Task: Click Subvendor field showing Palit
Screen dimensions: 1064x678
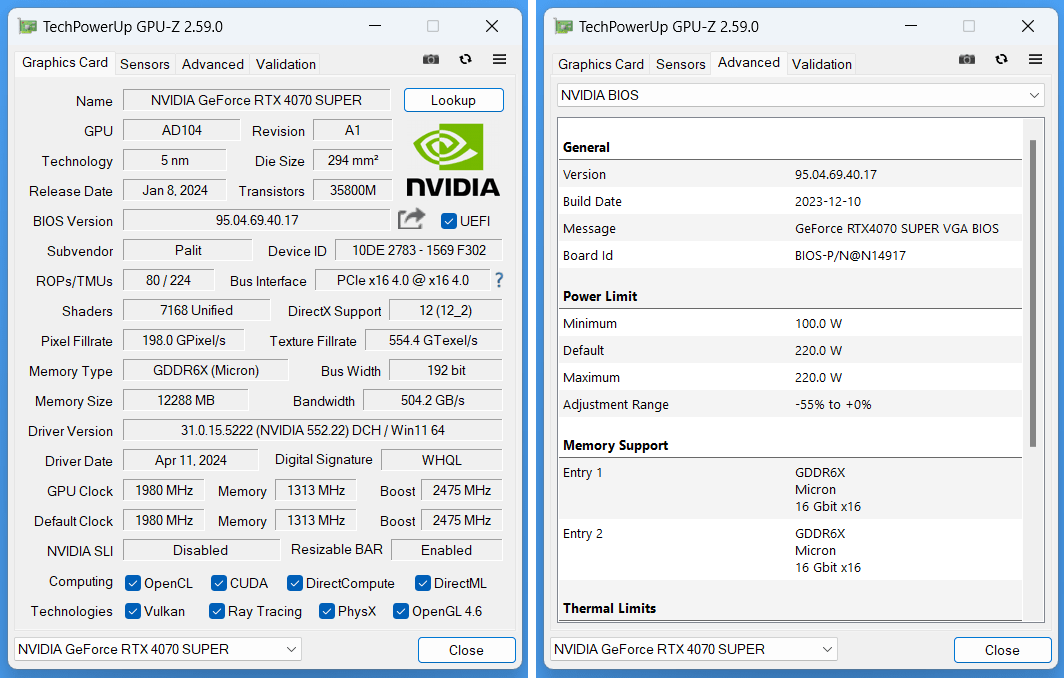Action: (187, 250)
